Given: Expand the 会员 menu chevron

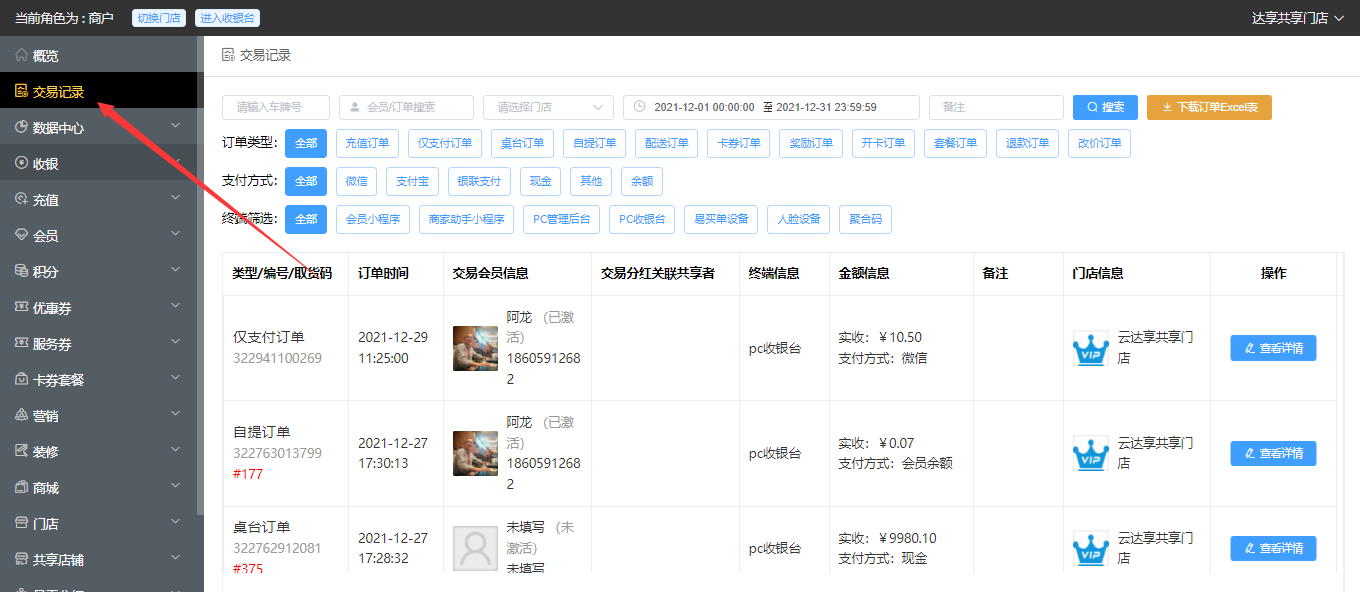Looking at the screenshot, I should tap(176, 235).
